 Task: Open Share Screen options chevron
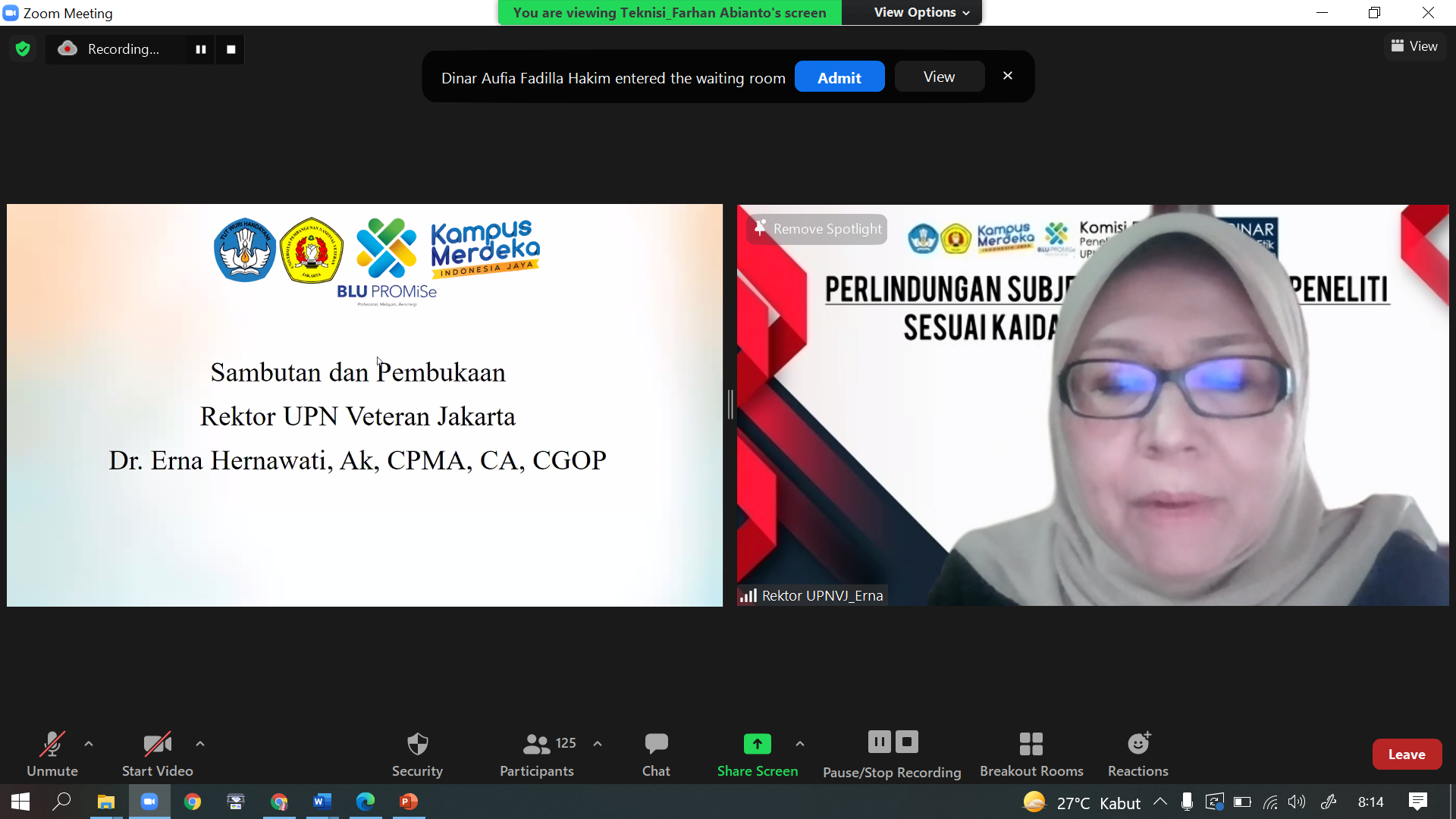[801, 745]
